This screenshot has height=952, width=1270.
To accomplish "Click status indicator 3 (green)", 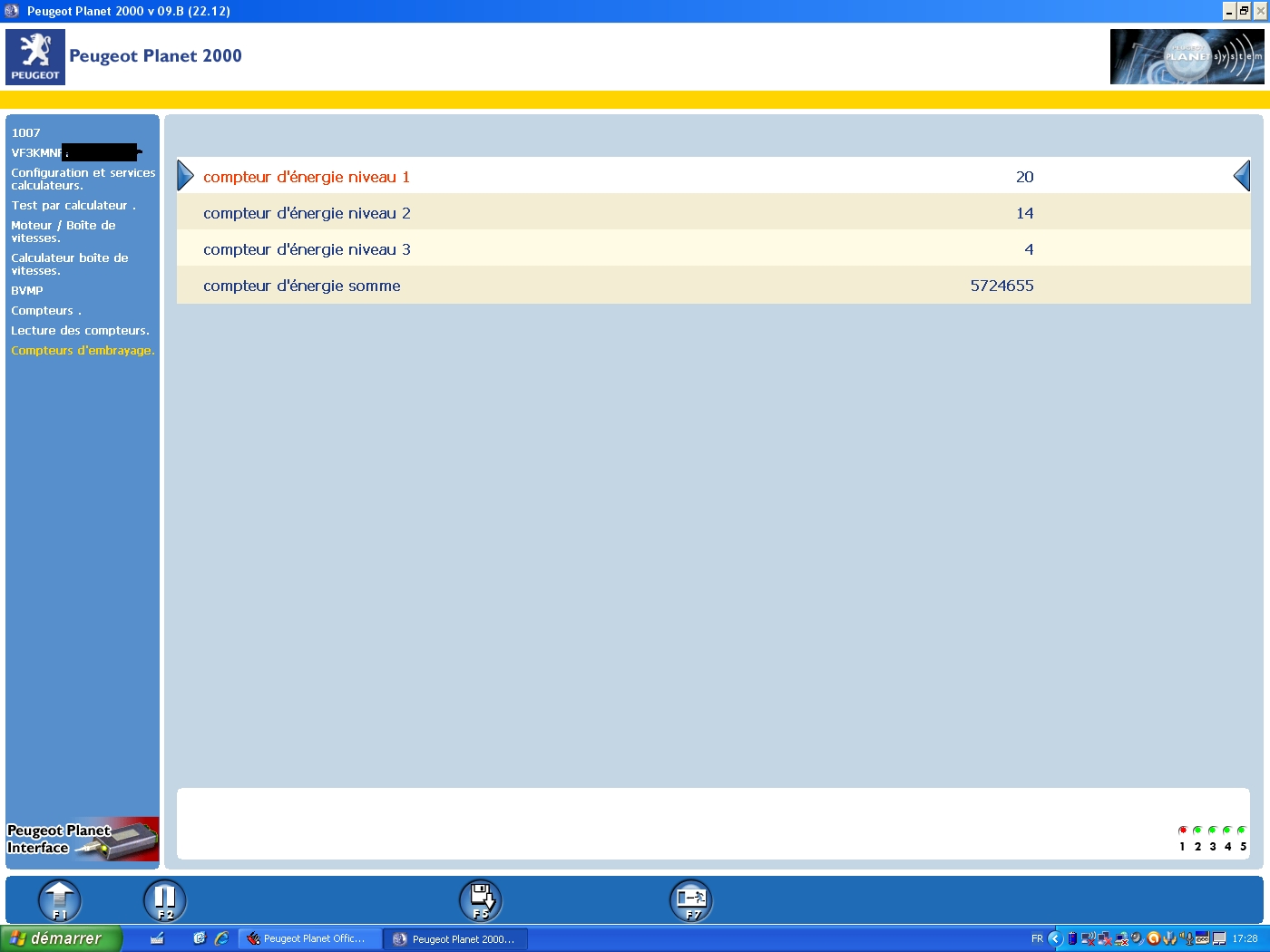I will tap(1212, 830).
